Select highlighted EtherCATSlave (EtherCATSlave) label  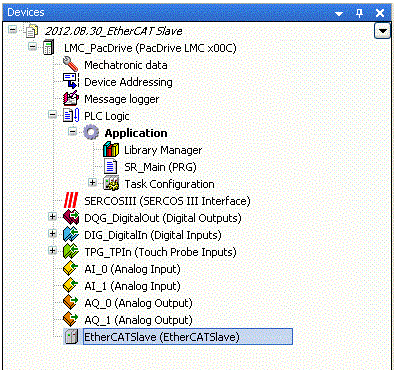click(x=188, y=337)
